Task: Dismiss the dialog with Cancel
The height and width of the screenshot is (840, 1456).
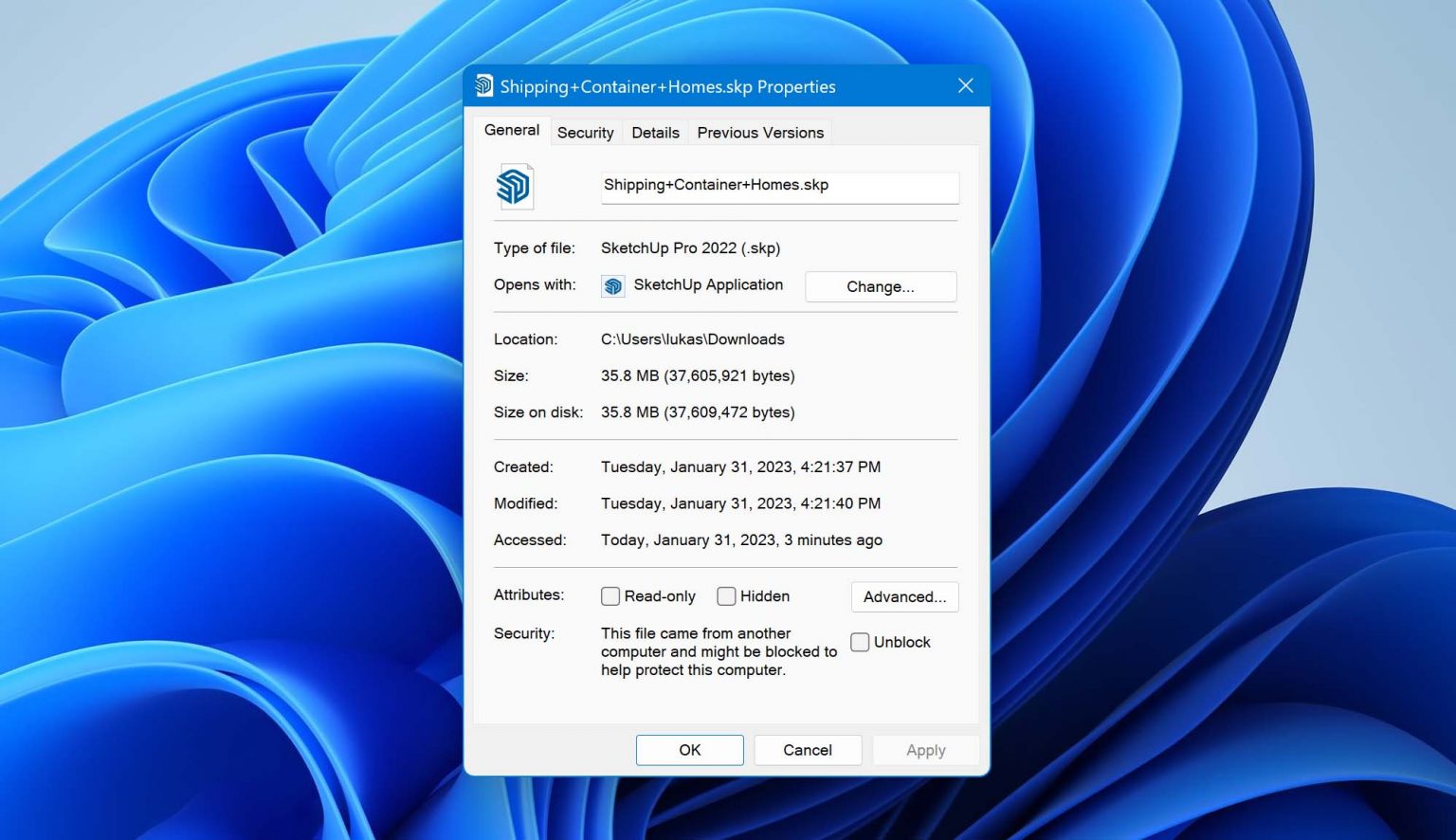Action: coord(807,749)
